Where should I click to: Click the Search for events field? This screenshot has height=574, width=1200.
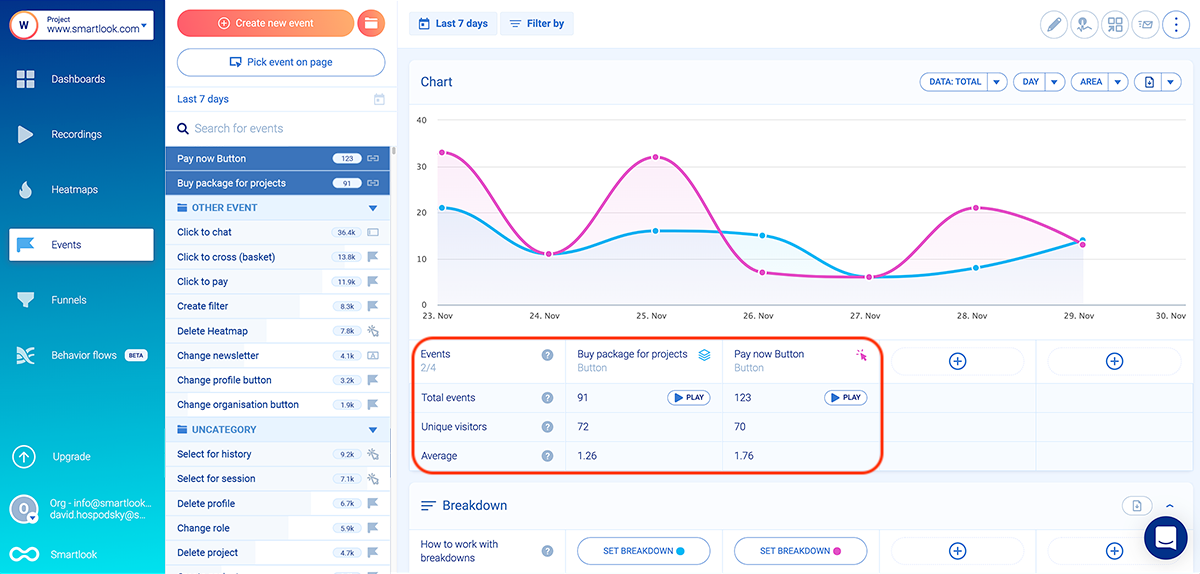(x=280, y=128)
